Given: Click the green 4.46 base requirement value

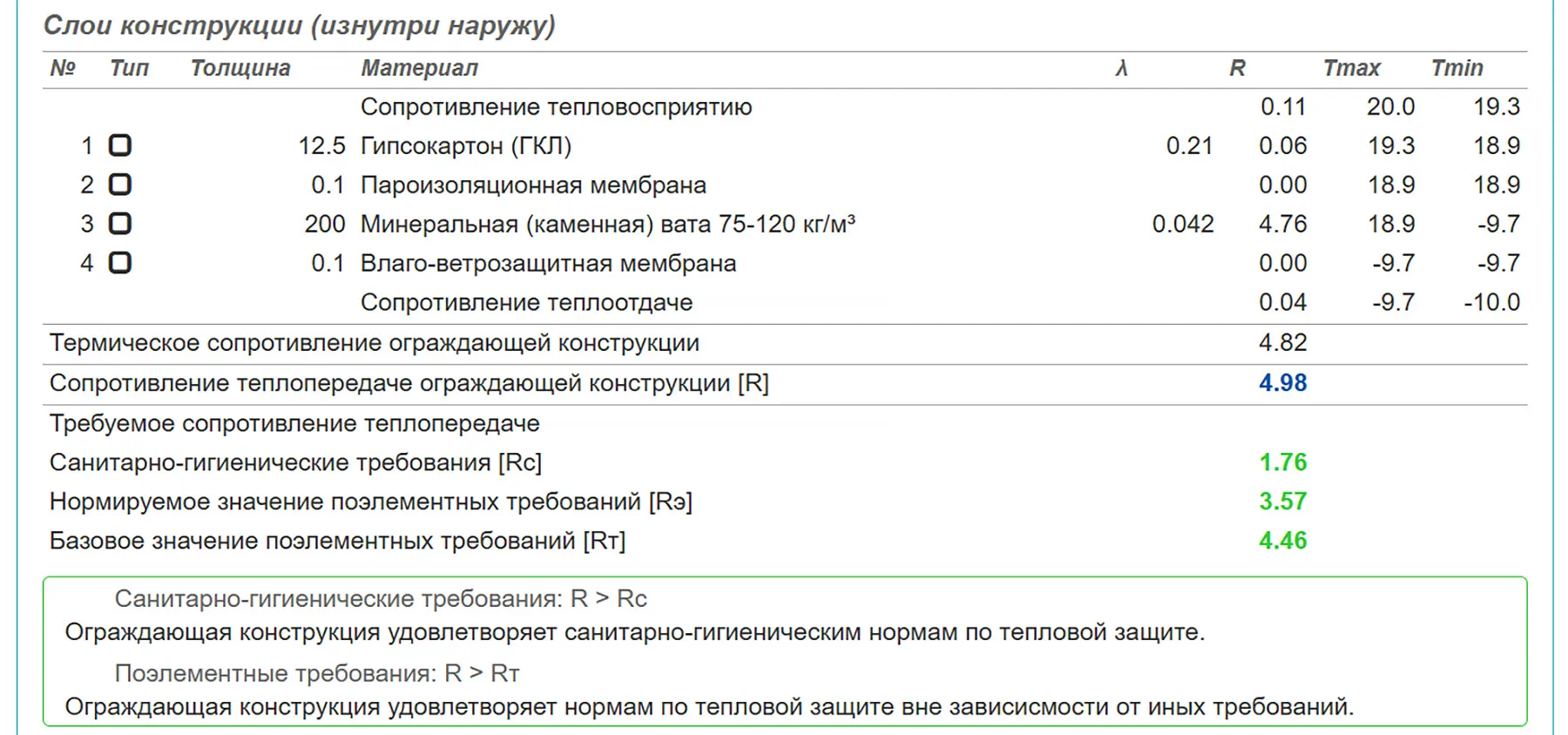Looking at the screenshot, I should [1282, 541].
